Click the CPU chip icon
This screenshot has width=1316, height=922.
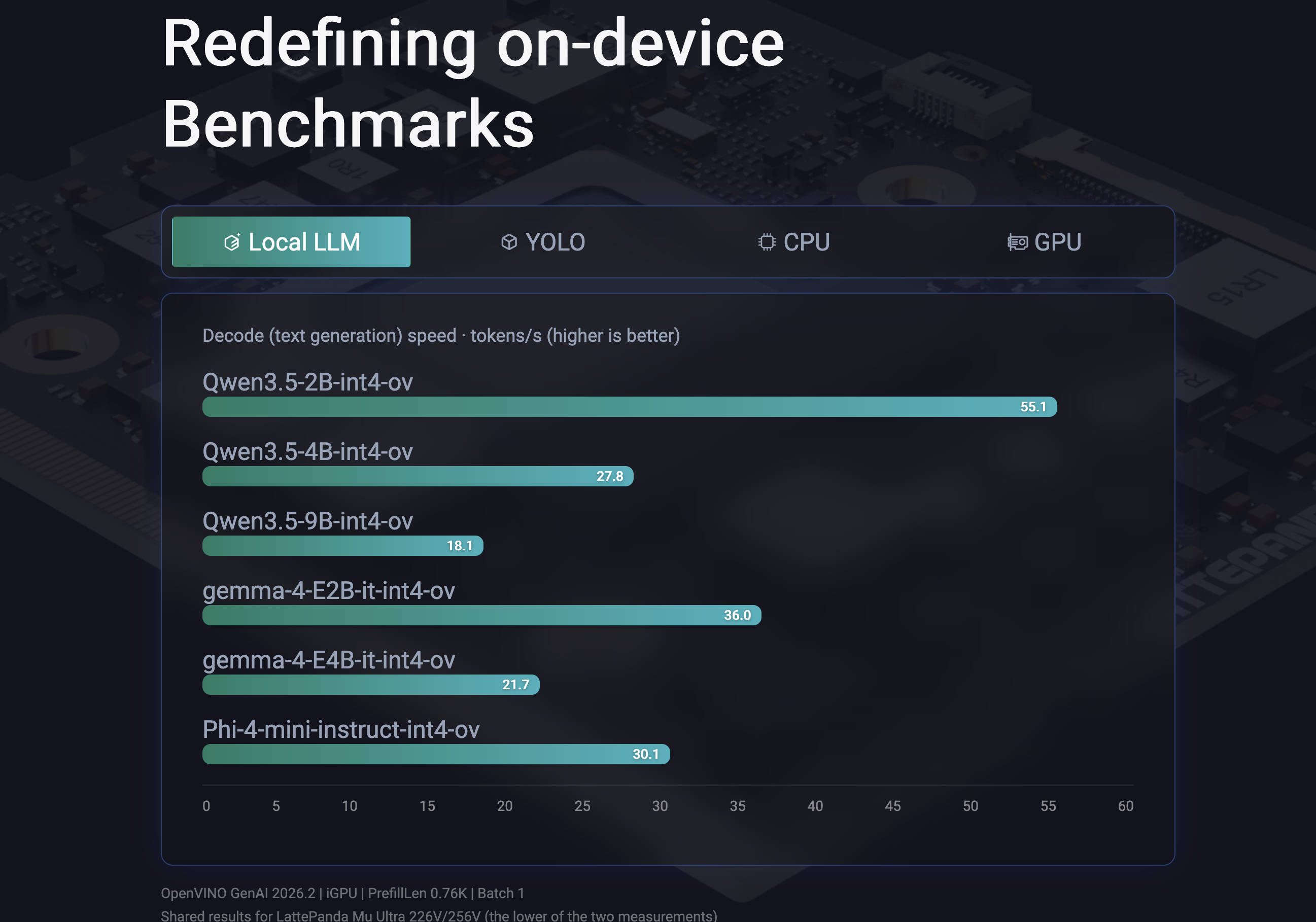click(767, 242)
